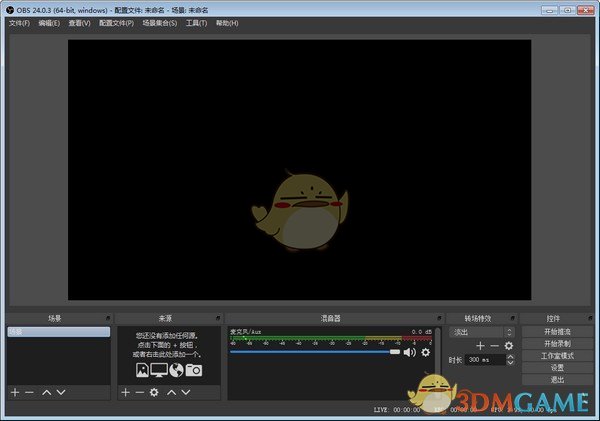Open the 帮助(H) menu
Image resolution: width=600 pixels, height=421 pixels.
227,23
